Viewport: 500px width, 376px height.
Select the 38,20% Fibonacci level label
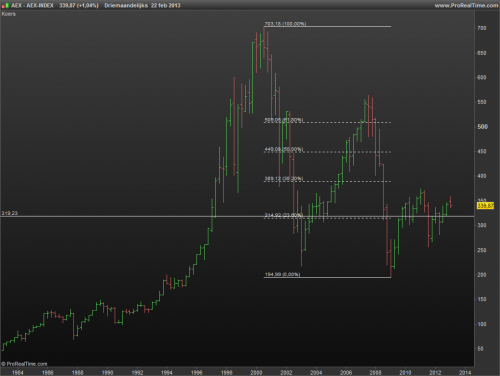coord(284,178)
